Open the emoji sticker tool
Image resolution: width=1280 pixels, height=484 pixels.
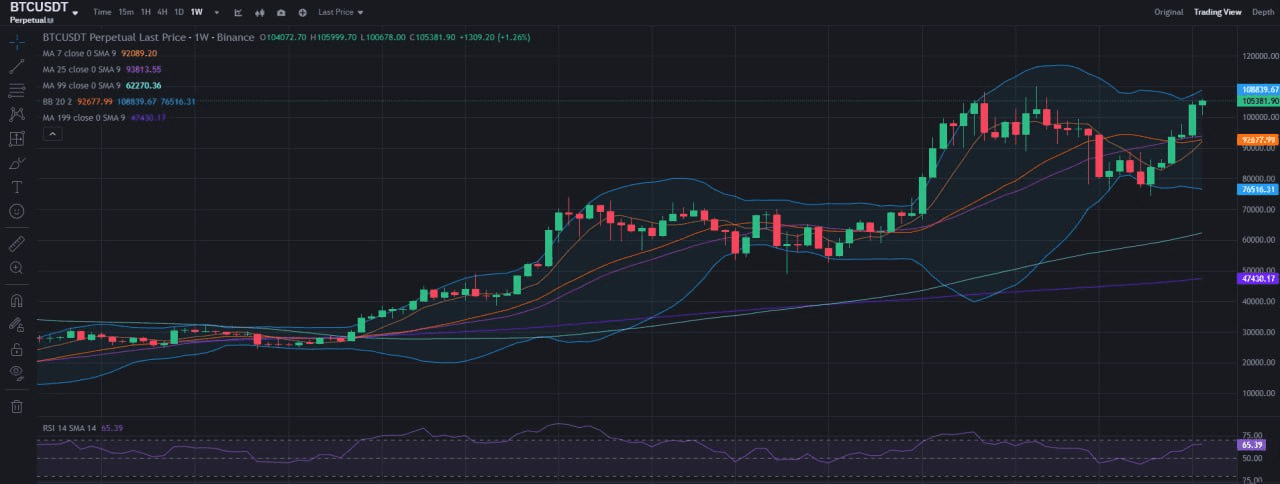click(16, 211)
